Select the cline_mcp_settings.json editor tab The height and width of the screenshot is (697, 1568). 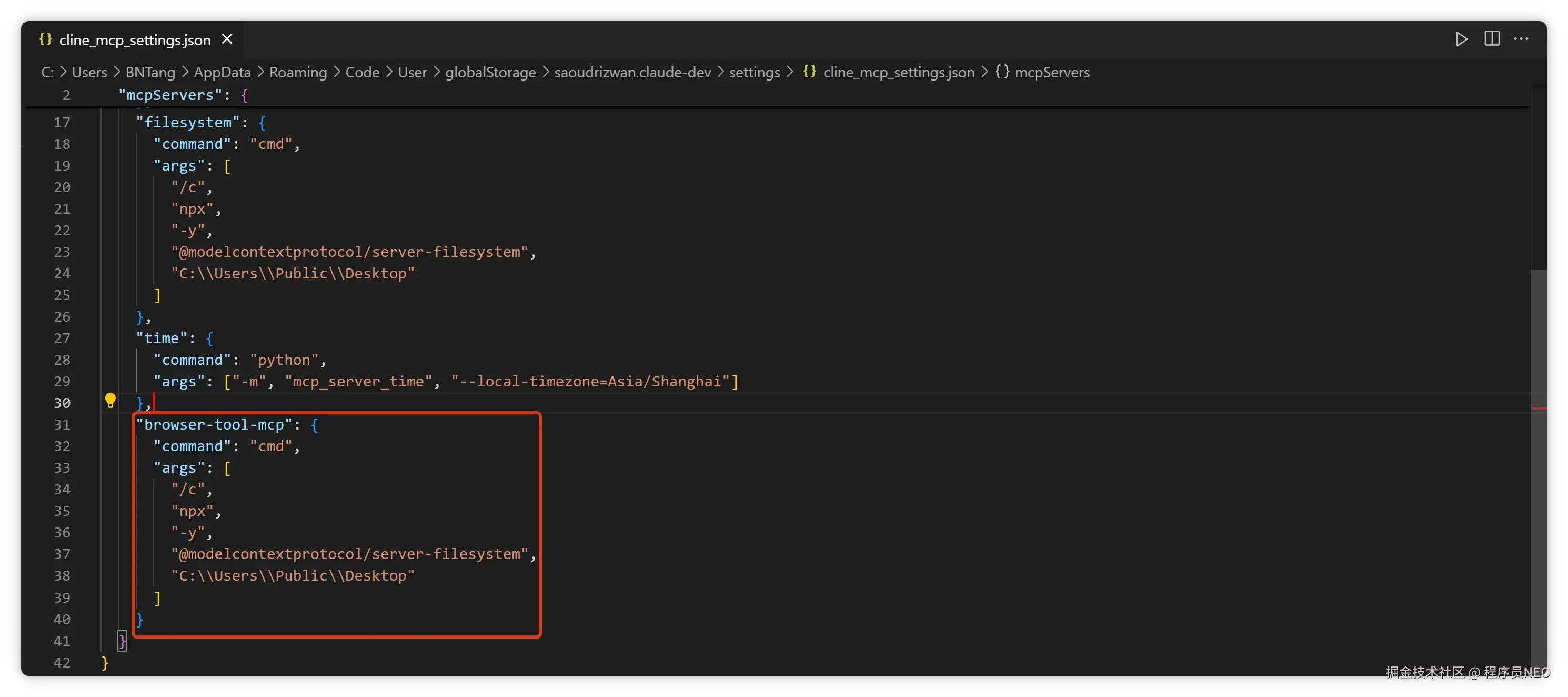click(135, 40)
